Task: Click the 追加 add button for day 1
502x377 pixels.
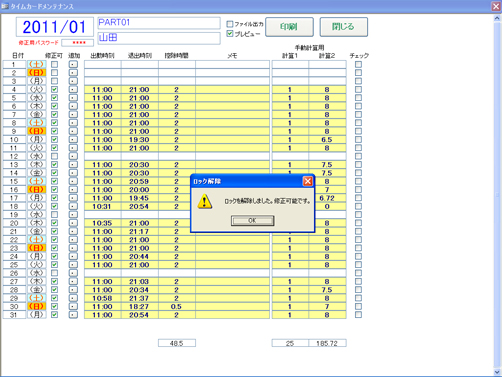Action: pos(73,64)
